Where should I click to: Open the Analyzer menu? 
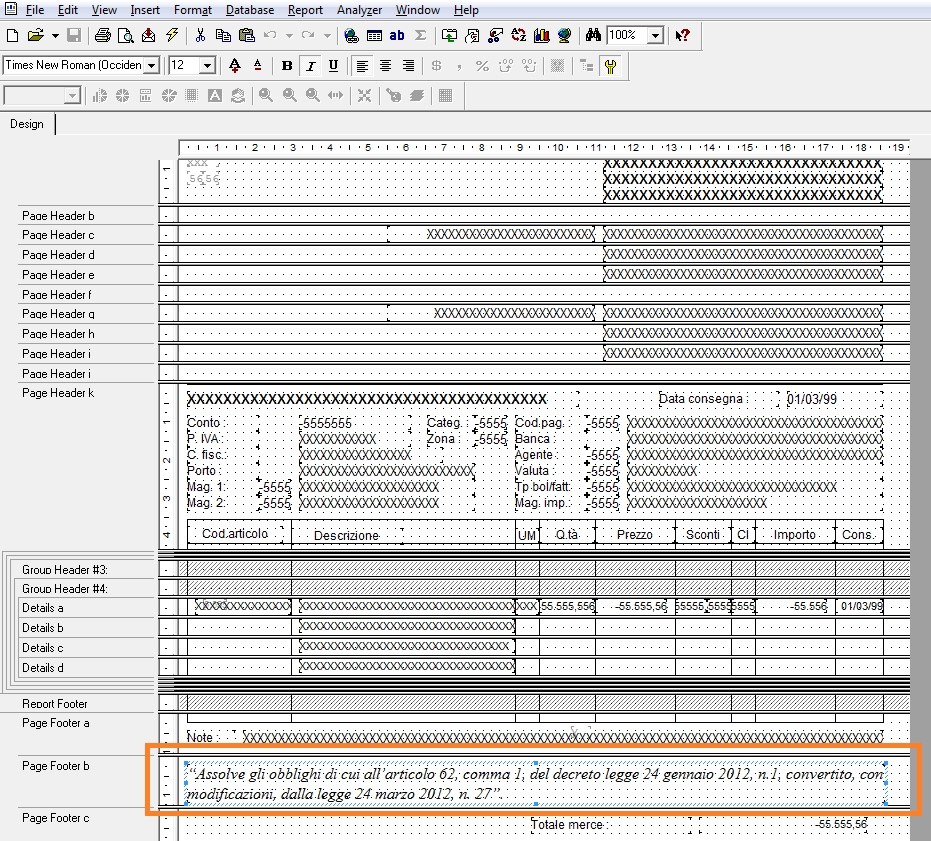(359, 10)
